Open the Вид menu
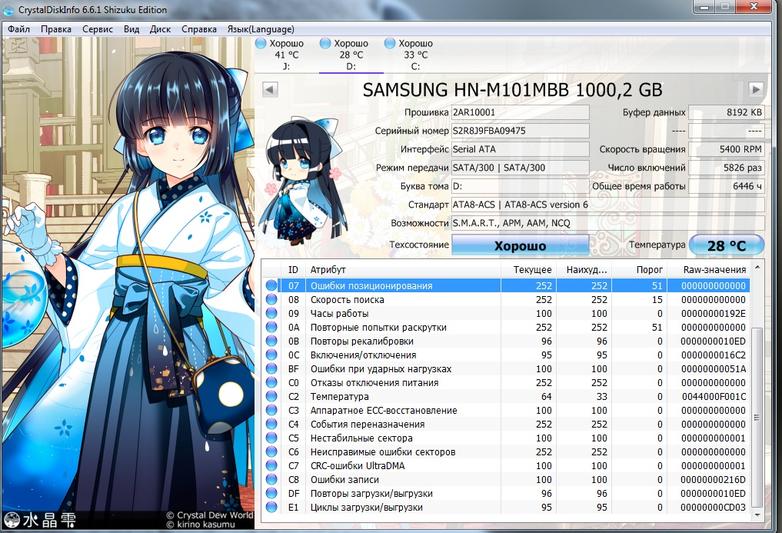 (x=132, y=29)
